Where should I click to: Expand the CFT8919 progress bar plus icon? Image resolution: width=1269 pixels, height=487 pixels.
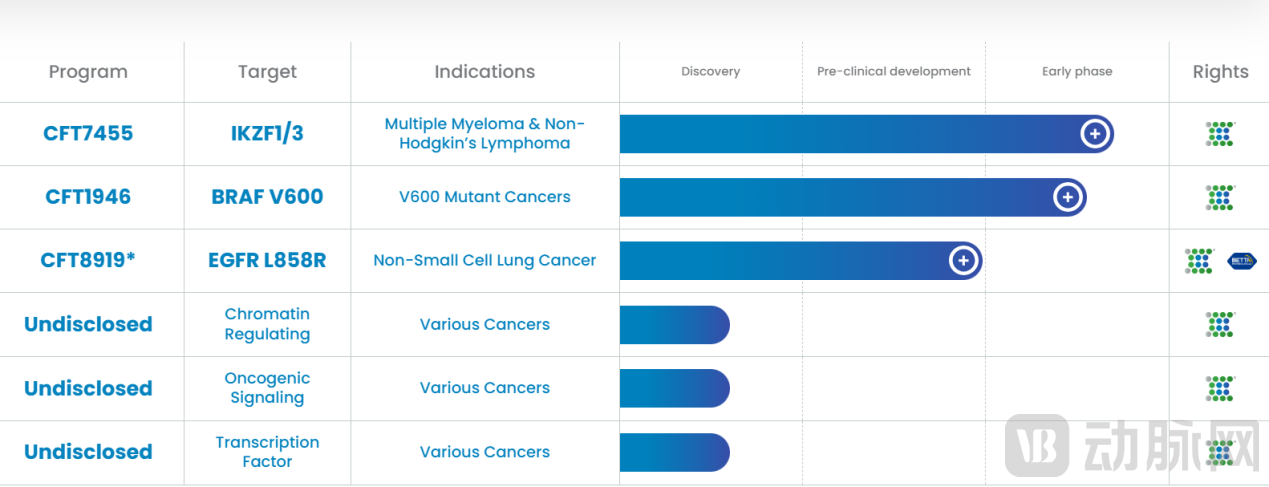tap(963, 261)
